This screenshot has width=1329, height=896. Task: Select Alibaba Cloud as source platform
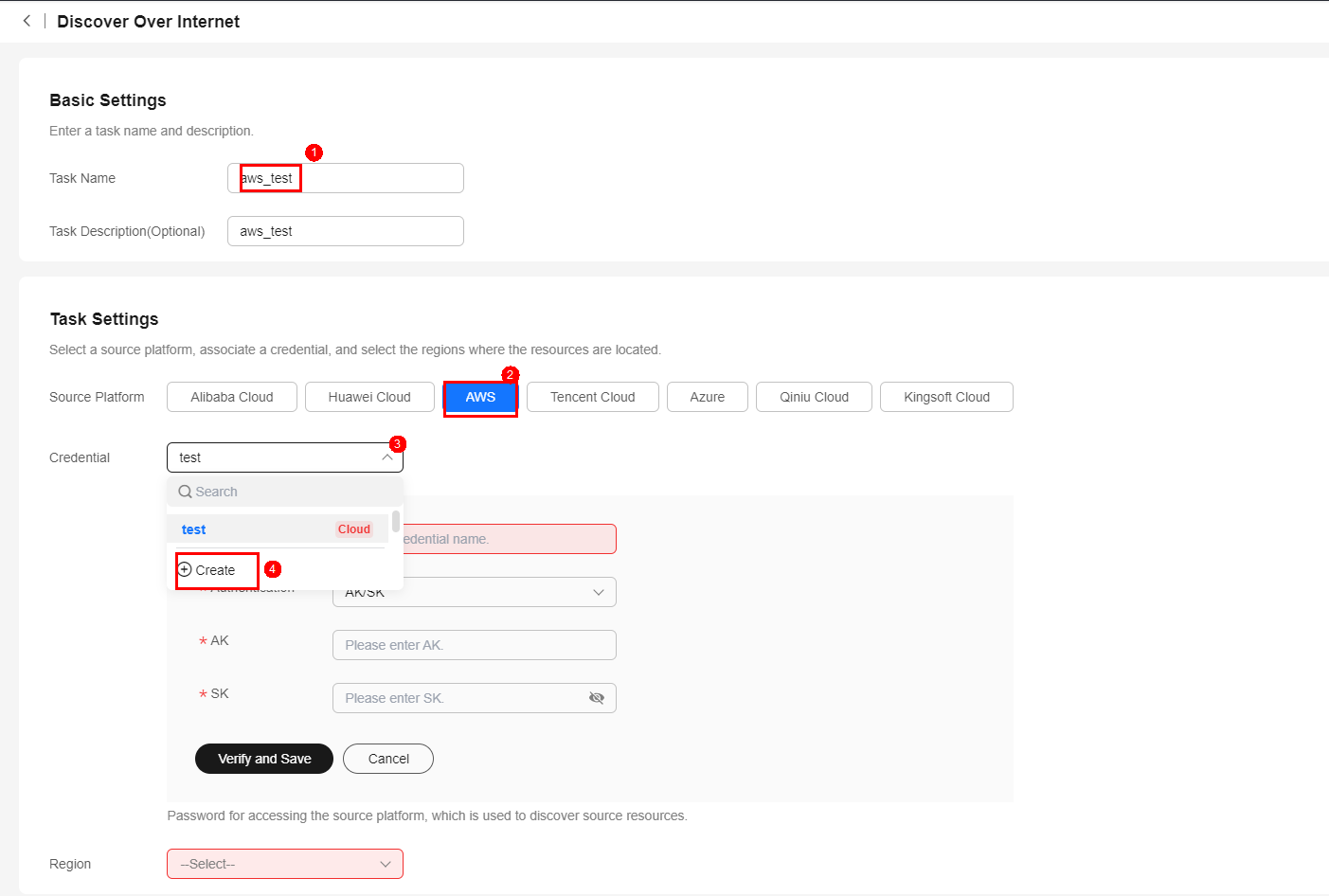pyautogui.click(x=232, y=397)
